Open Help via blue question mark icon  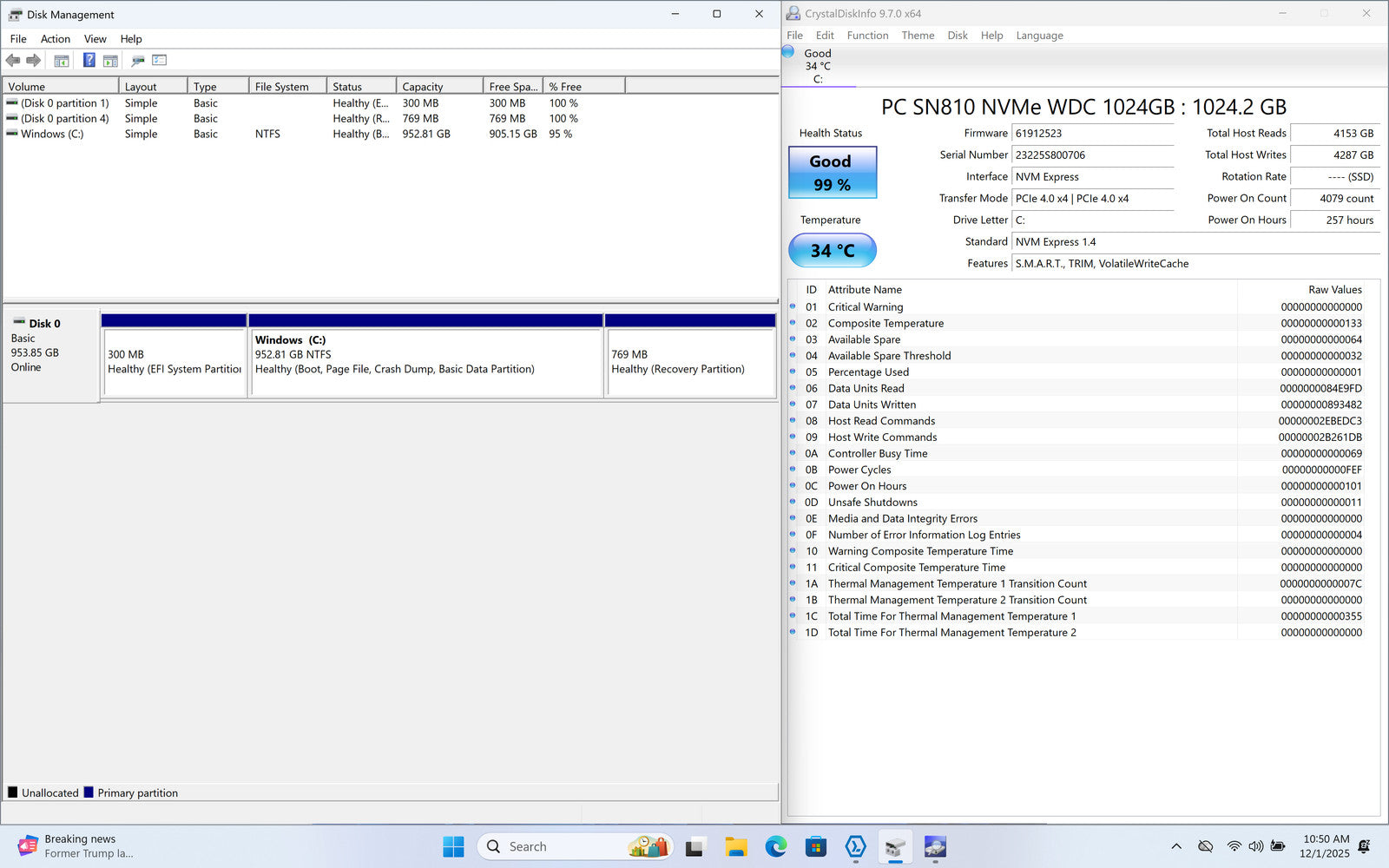[x=89, y=61]
